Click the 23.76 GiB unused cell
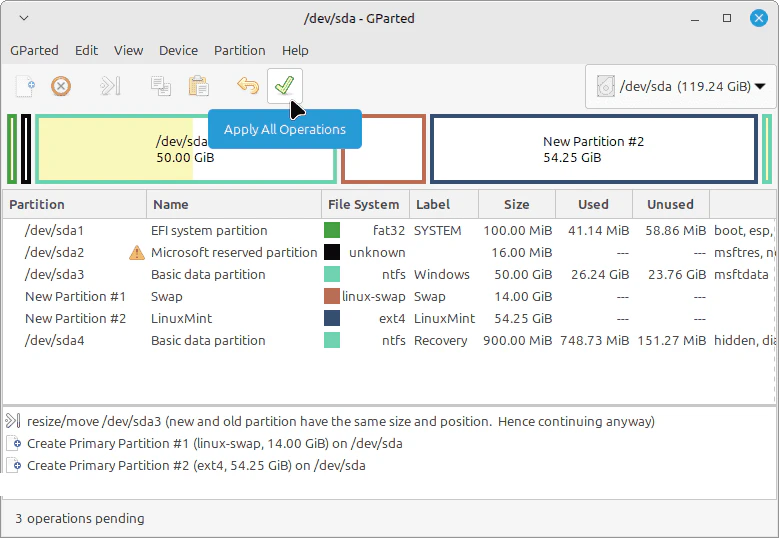 [x=677, y=274]
